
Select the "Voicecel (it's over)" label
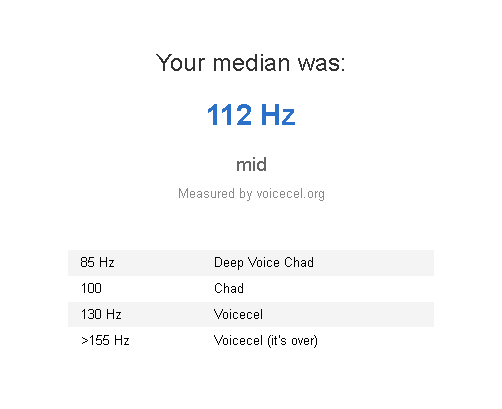(x=266, y=341)
